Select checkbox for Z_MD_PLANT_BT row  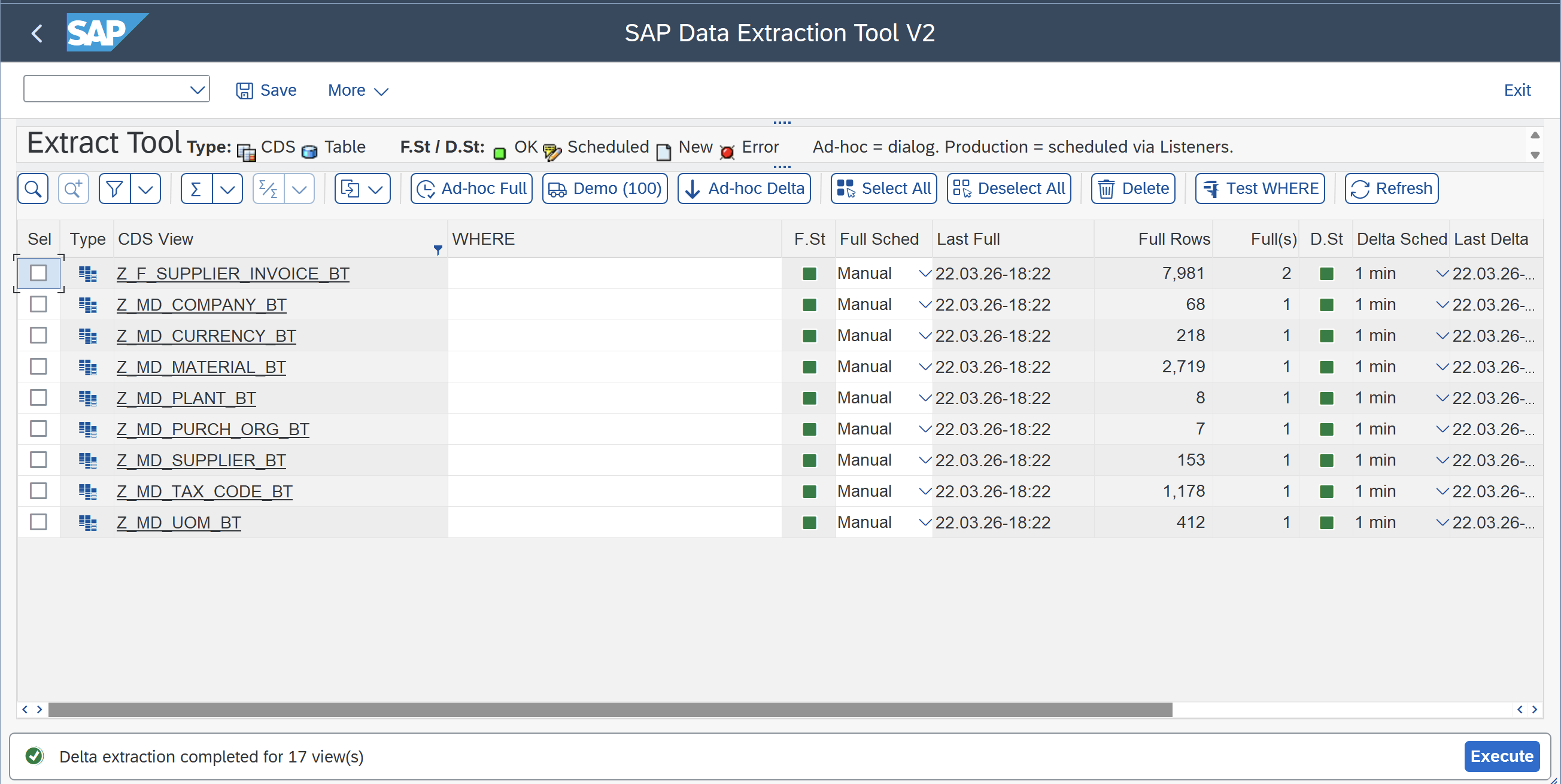[38, 397]
